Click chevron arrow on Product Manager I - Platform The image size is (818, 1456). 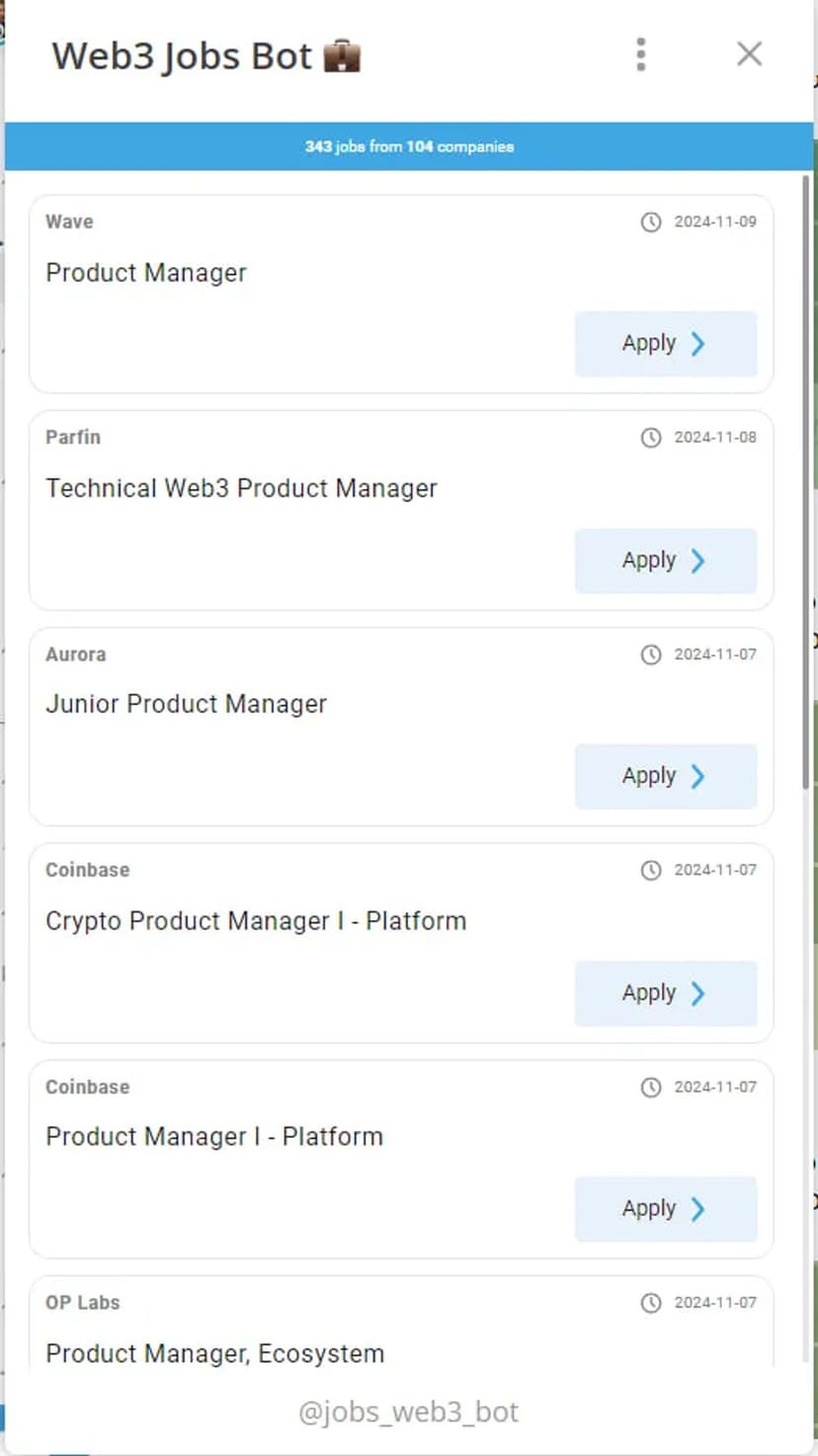698,1209
